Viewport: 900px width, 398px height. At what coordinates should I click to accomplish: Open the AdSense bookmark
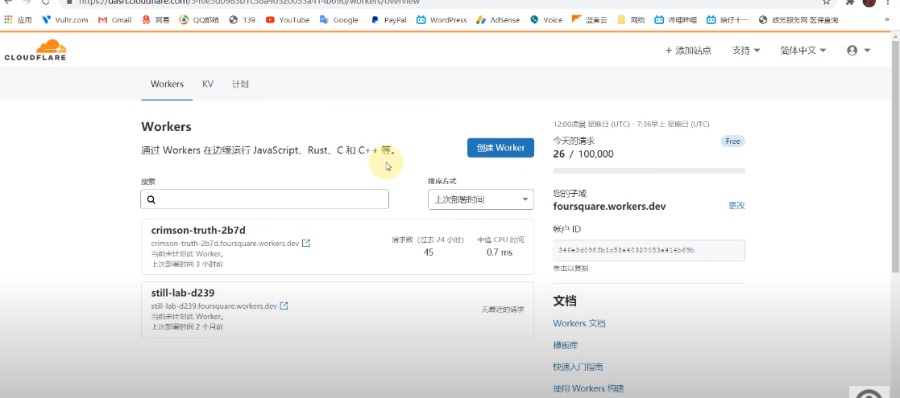[x=498, y=20]
